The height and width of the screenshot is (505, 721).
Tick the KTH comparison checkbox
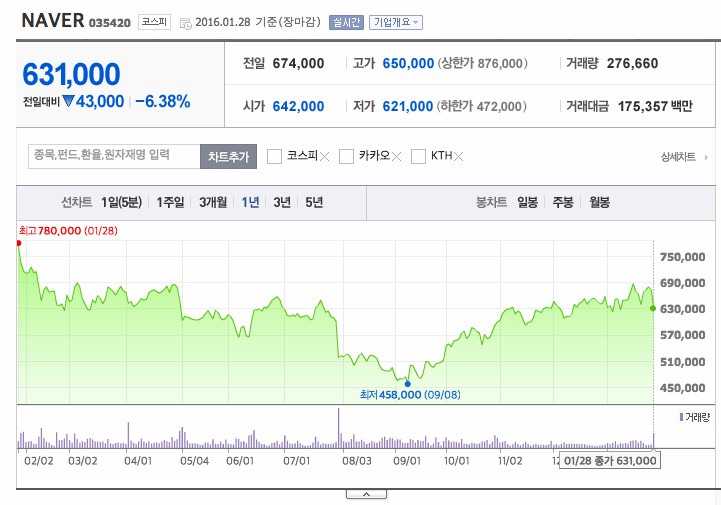click(x=418, y=156)
